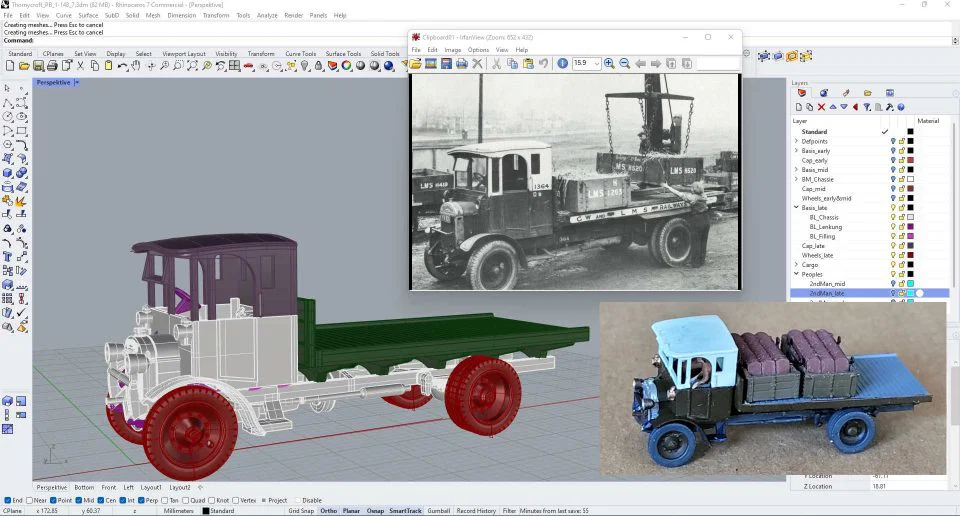Screen dimensions: 960x516
Task: Click the Save file icon in Rhino toolbar
Action: point(38,66)
